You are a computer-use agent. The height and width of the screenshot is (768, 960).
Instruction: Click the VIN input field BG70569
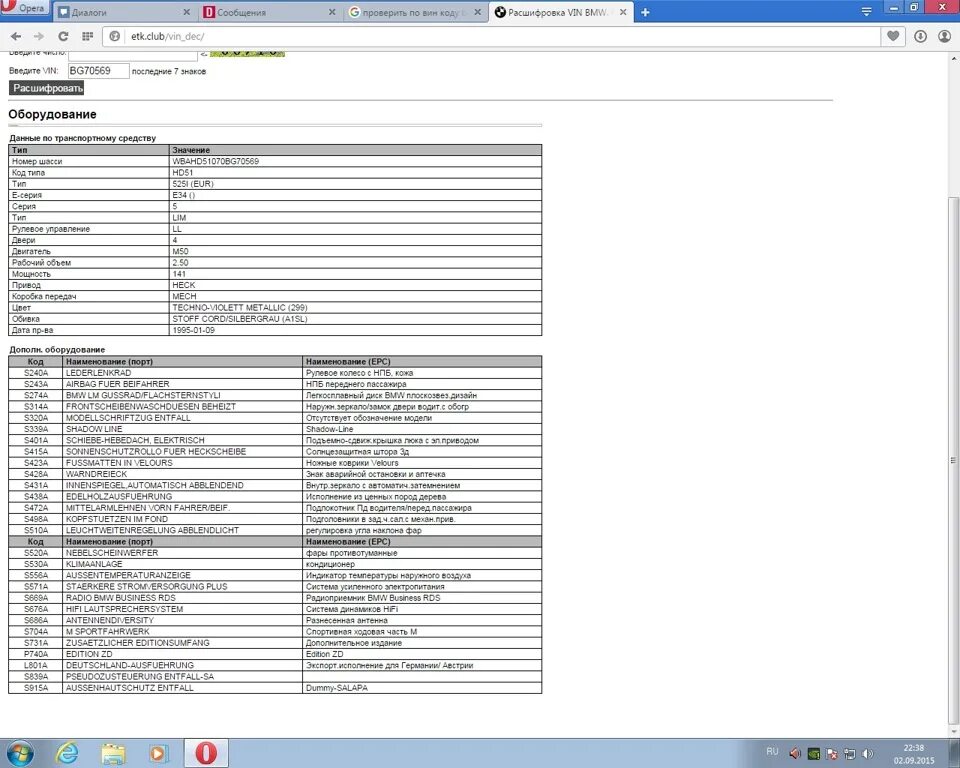point(99,71)
